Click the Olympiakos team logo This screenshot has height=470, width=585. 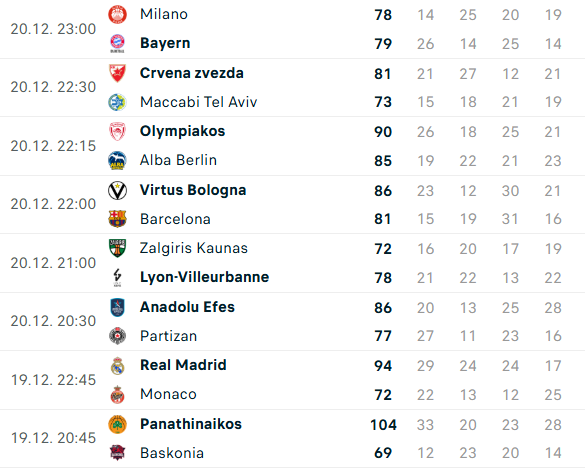coord(117,131)
